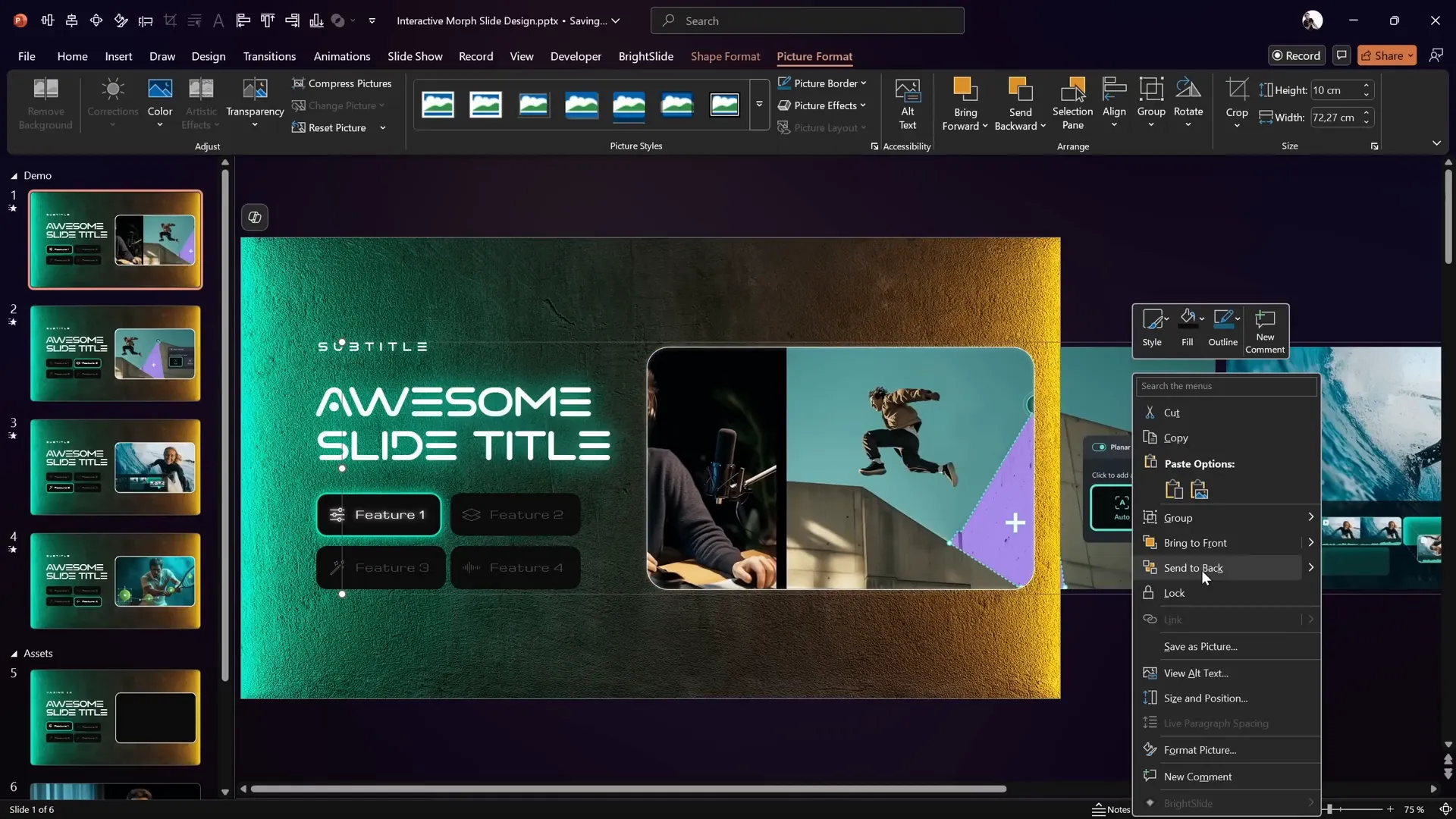
Task: Open Reset Picture dropdown arrow
Action: coord(383,127)
